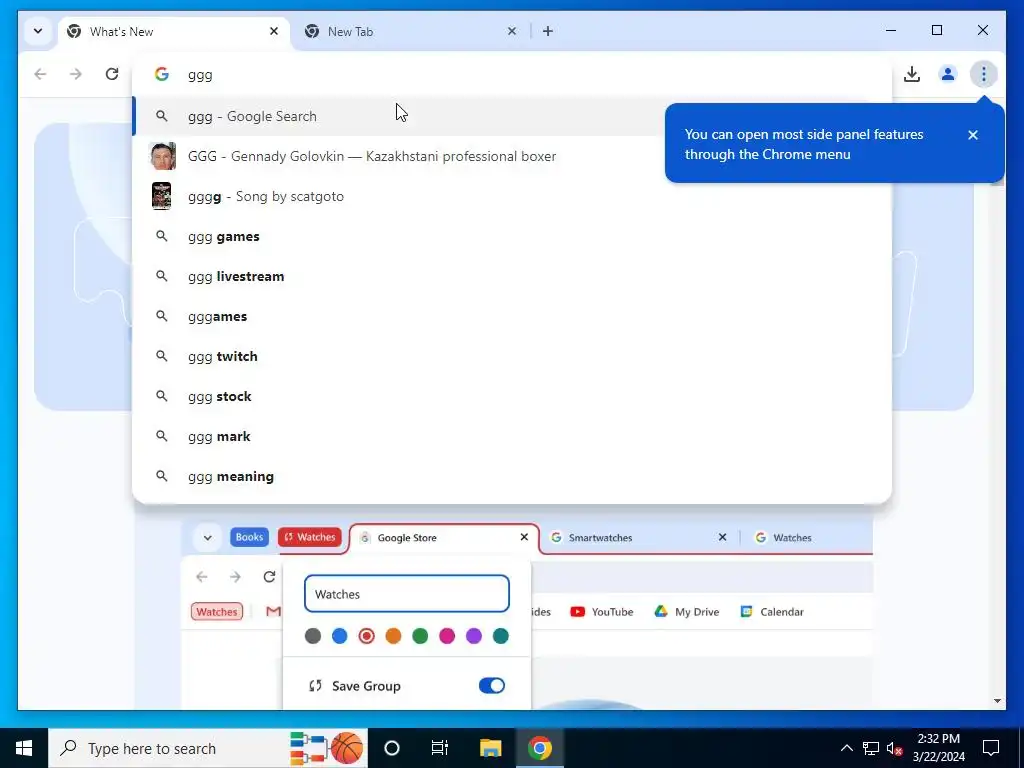Click the Chrome icon on taskbar

click(x=539, y=748)
